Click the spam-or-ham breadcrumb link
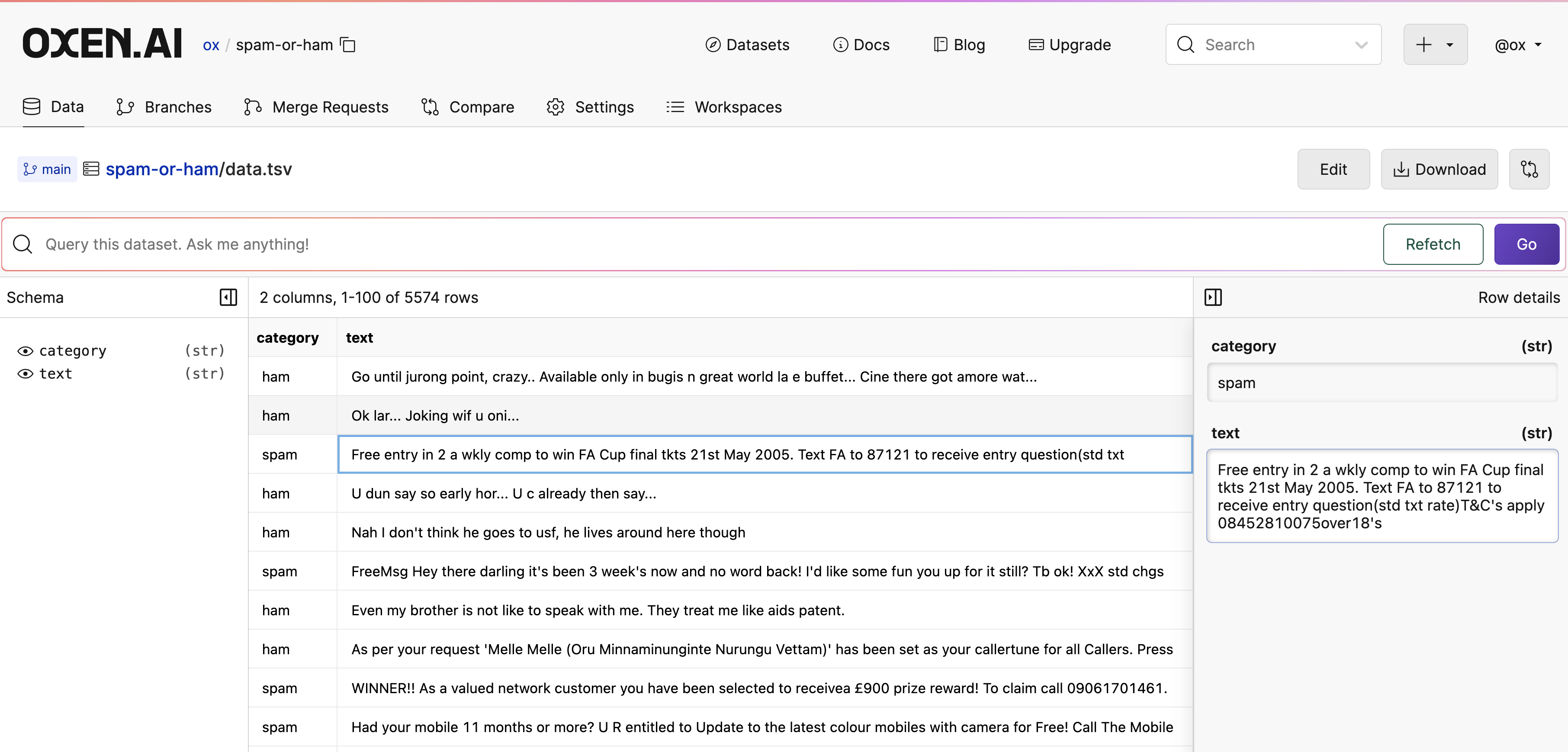This screenshot has width=1568, height=752. [x=162, y=169]
